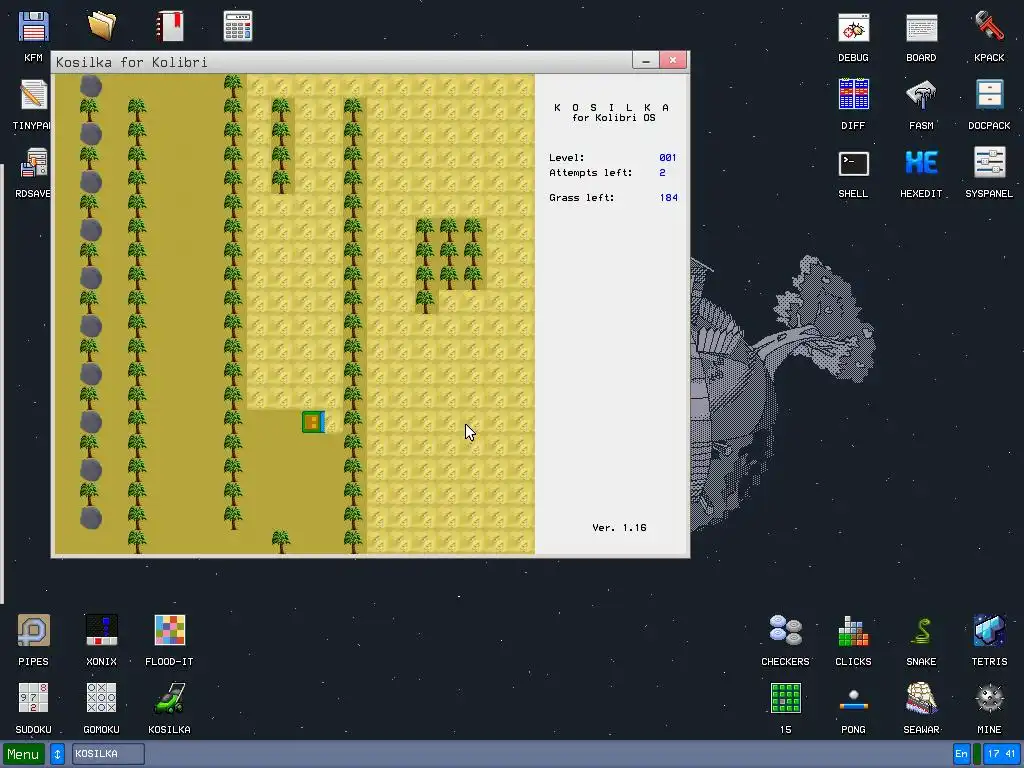The width and height of the screenshot is (1024, 768).
Task: Open the TINYPAD editor icon
Action: (33, 95)
